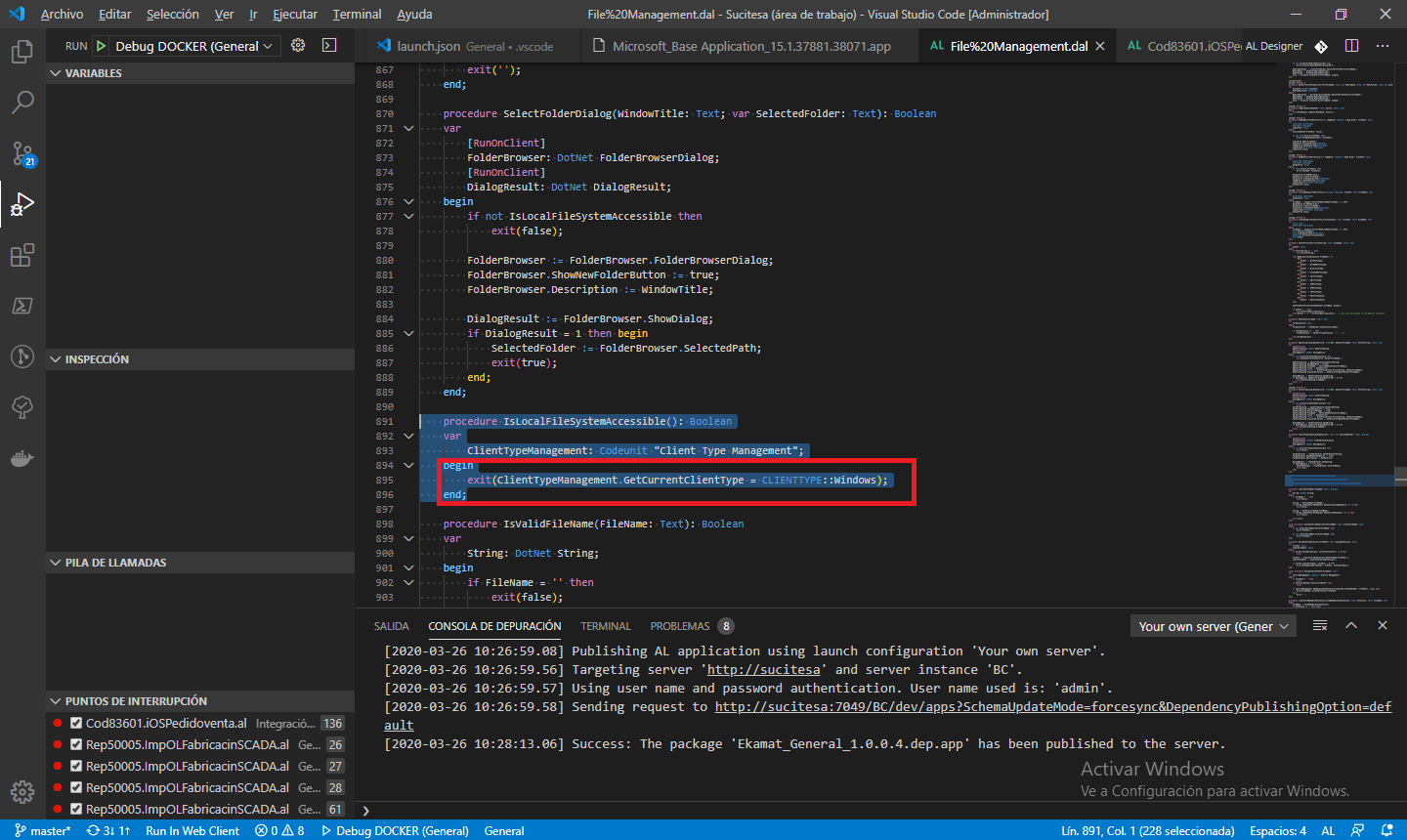Image resolution: width=1407 pixels, height=840 pixels.
Task: Start debugging with green play button
Action: pyautogui.click(x=102, y=46)
